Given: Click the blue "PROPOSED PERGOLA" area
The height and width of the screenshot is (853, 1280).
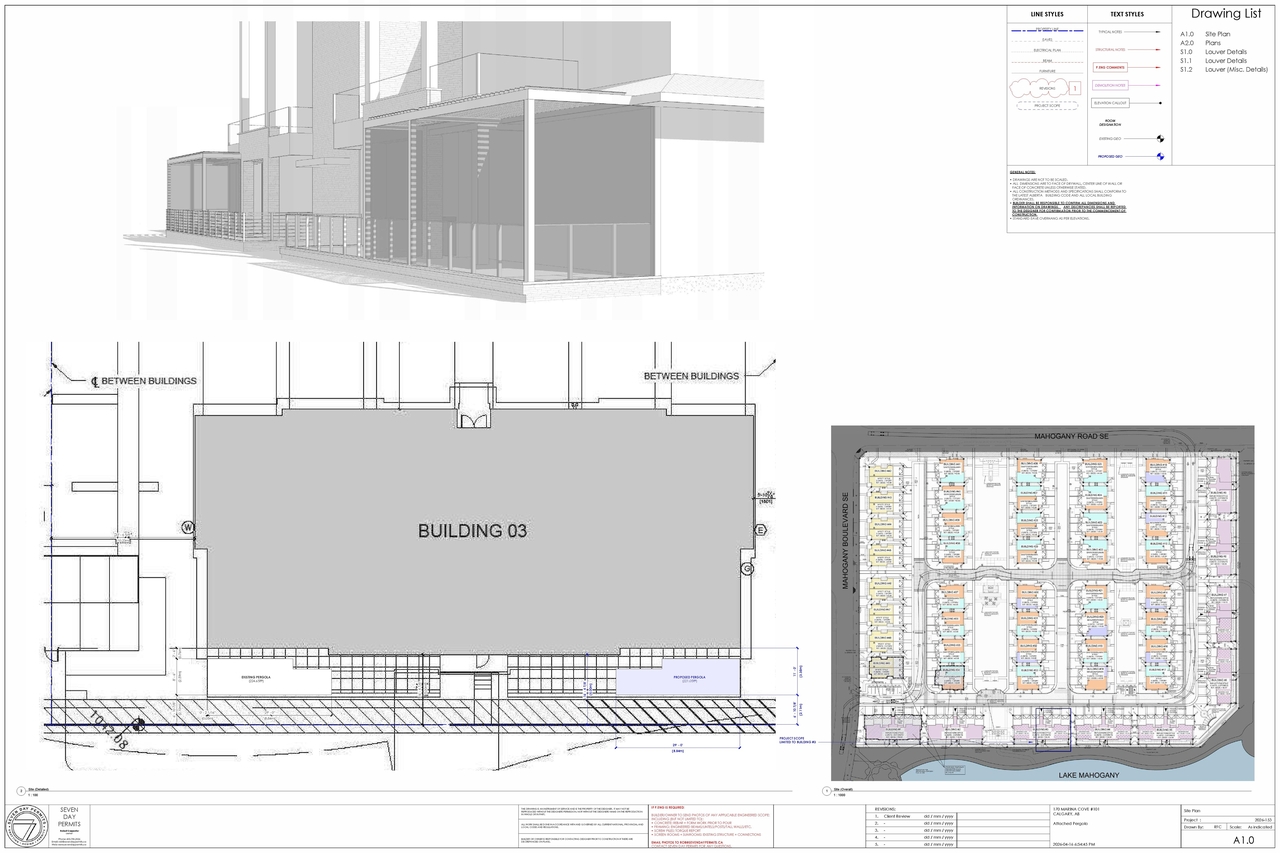Looking at the screenshot, I should click(679, 677).
